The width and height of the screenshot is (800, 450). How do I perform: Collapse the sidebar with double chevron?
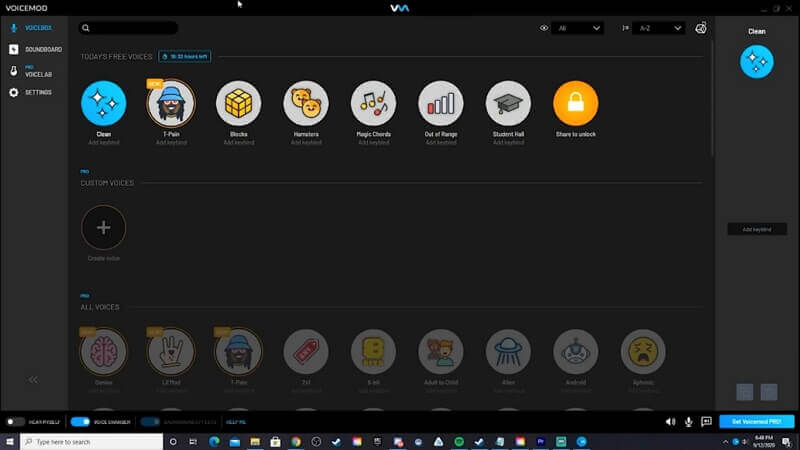(33, 379)
